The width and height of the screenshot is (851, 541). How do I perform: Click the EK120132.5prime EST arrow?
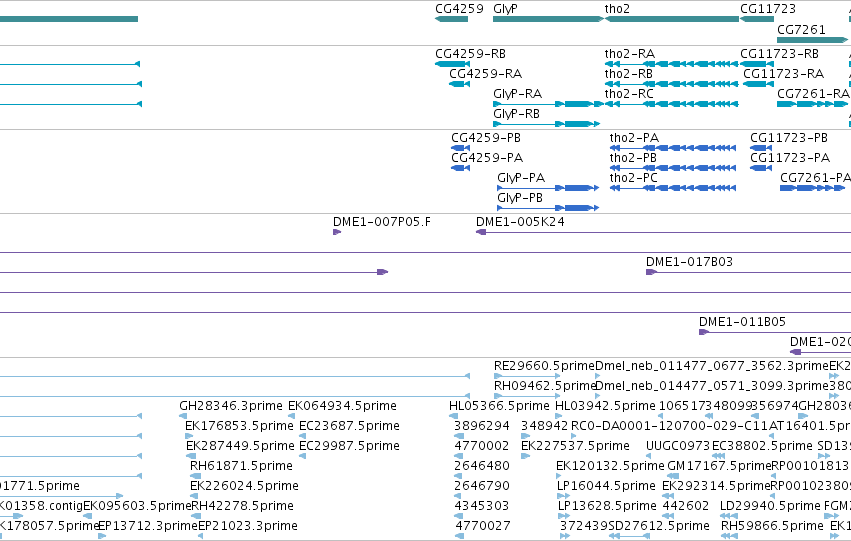[x=559, y=476]
